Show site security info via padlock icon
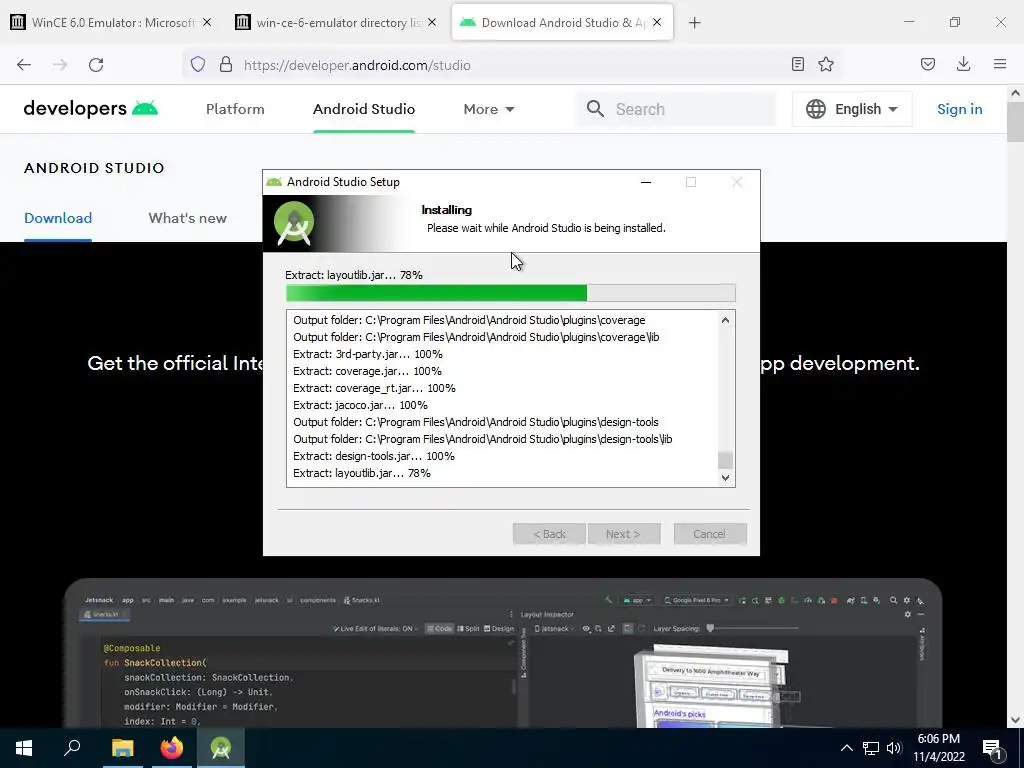The image size is (1024, 768). [x=226, y=64]
